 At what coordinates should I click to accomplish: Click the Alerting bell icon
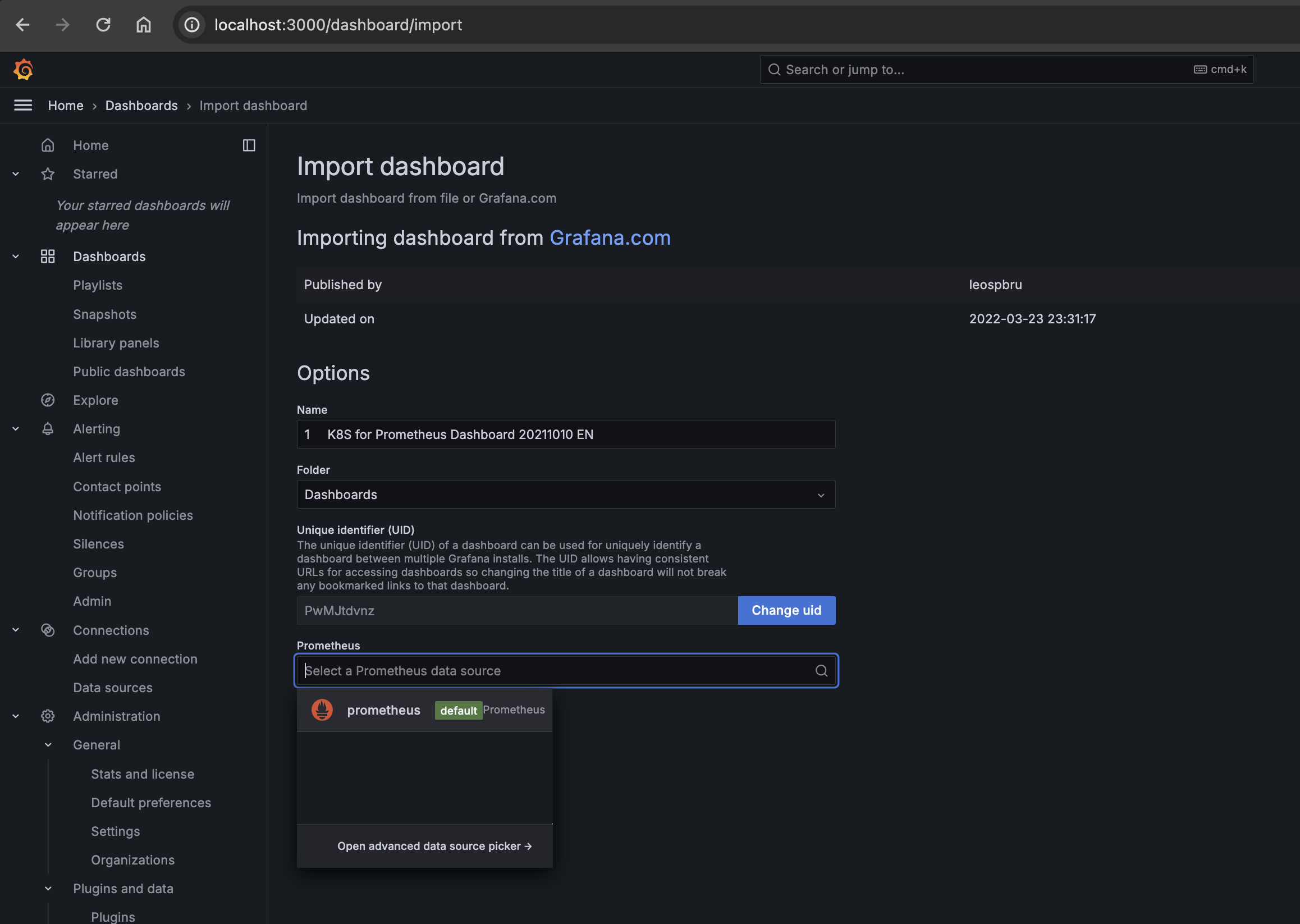click(48, 428)
